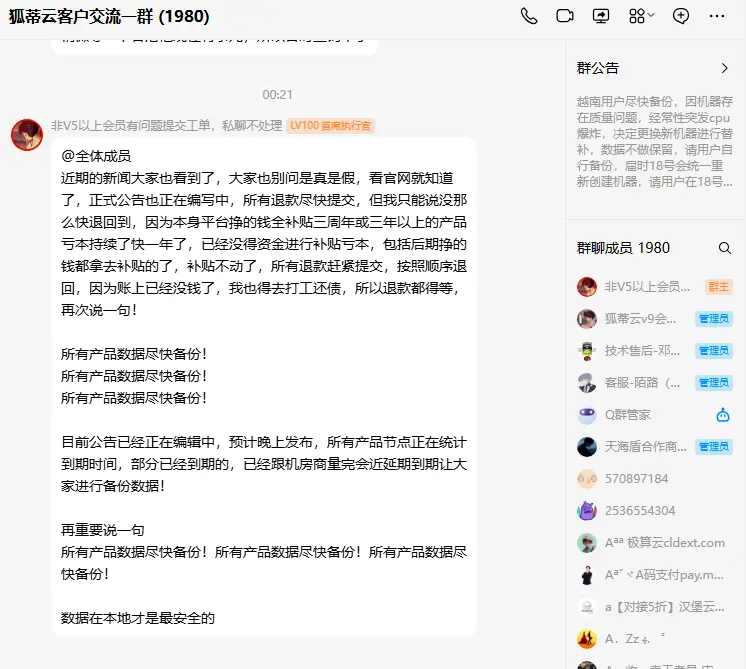
Task: Click the 00:21 timestamp
Action: click(x=277, y=95)
